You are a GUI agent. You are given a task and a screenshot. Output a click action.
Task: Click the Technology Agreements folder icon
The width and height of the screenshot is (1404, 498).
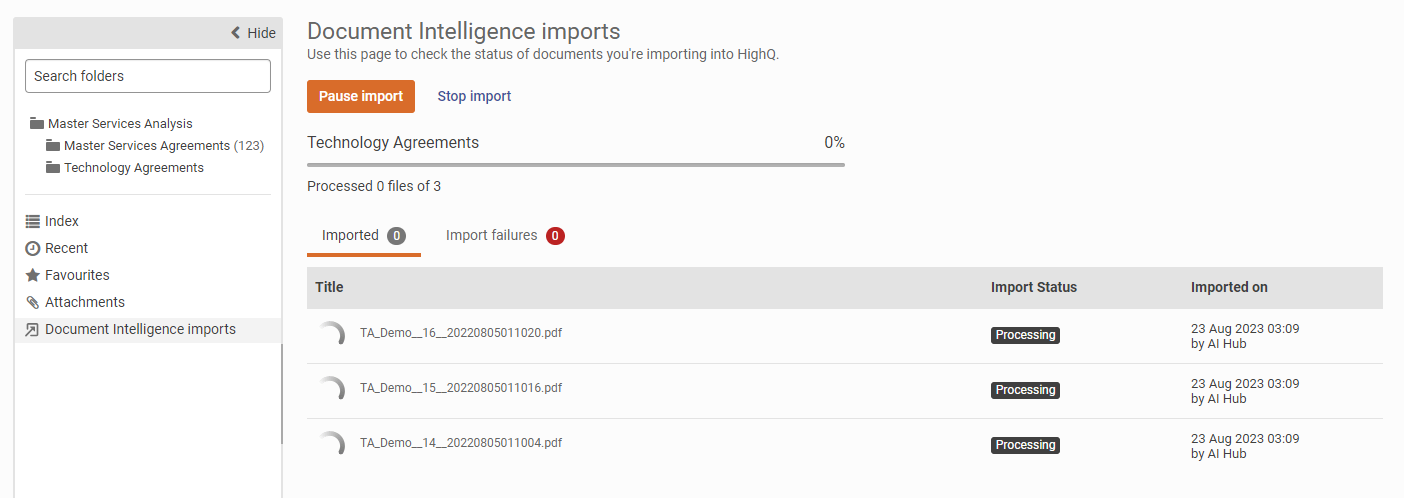53,167
